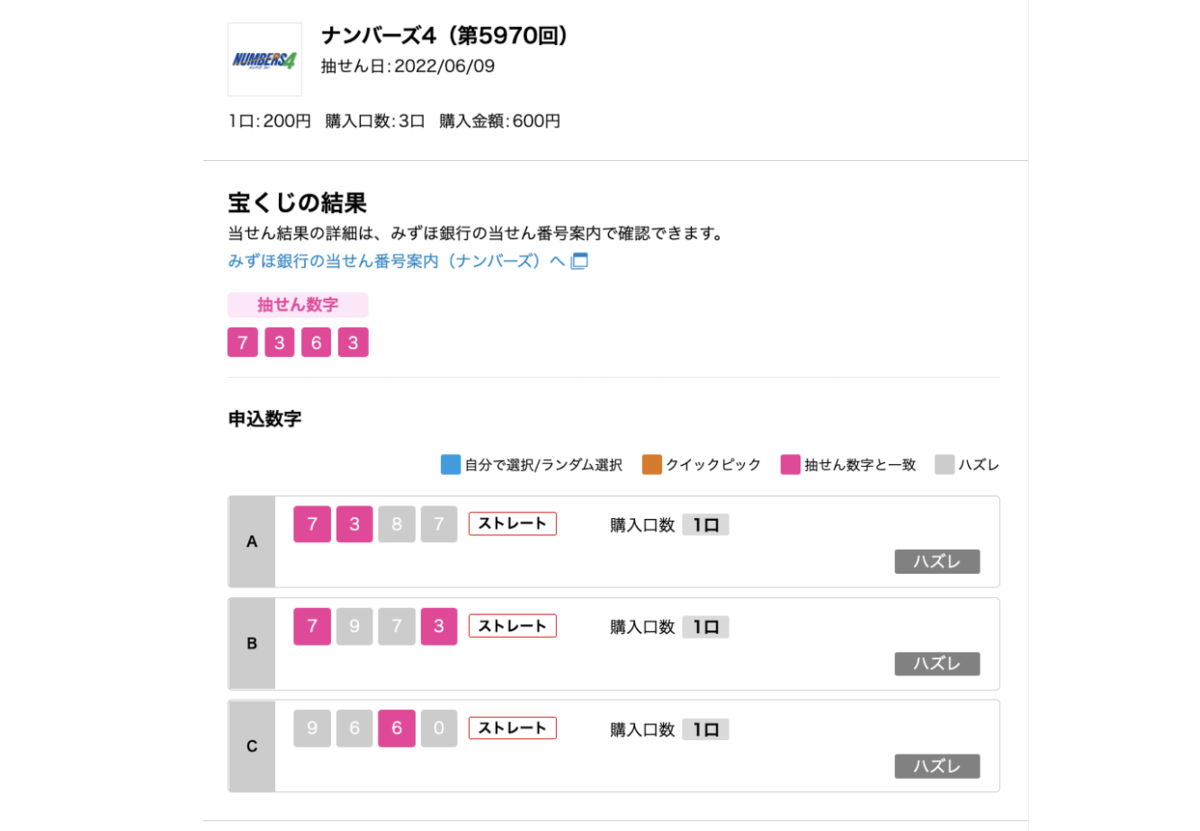1200x831 pixels.
Task: Click the gray 9 tile in row B
Action: pyautogui.click(x=354, y=627)
